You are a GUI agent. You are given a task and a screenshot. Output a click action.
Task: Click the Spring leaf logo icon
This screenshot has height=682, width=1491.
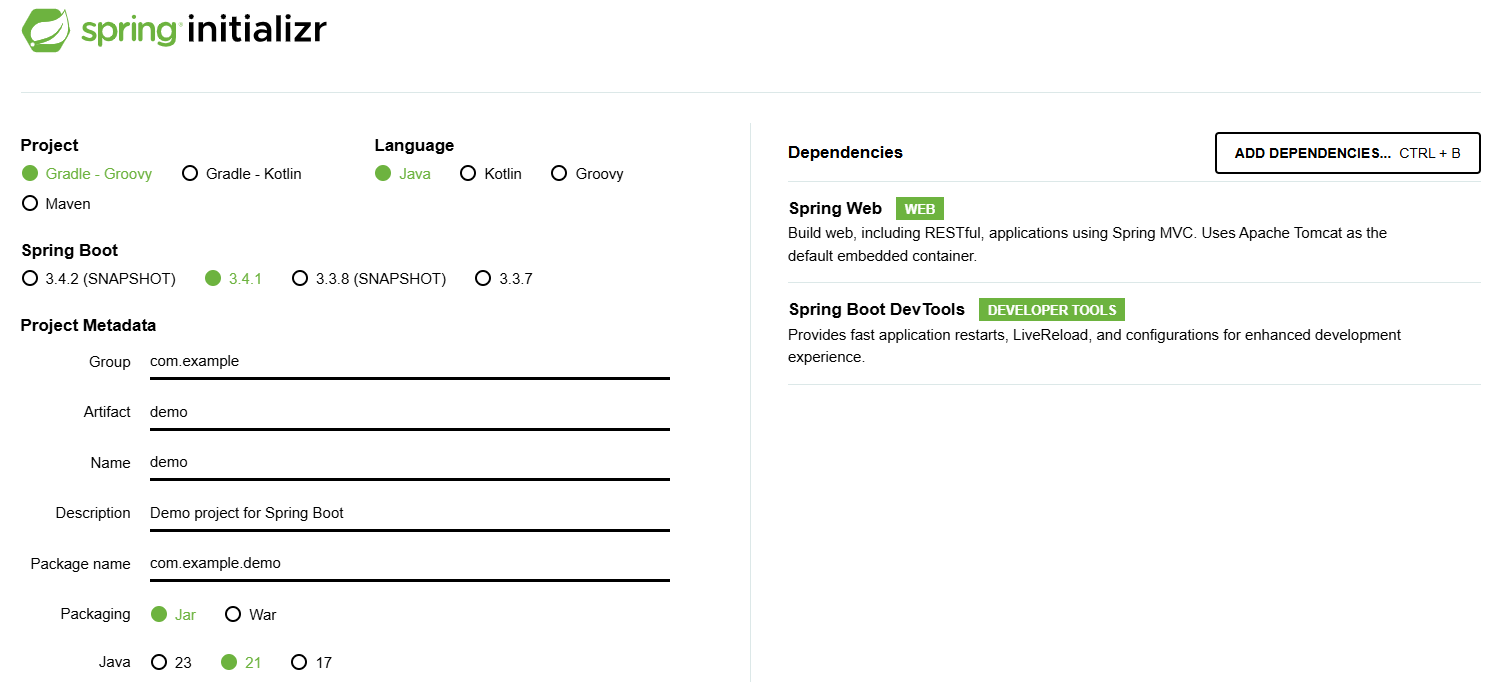click(46, 30)
